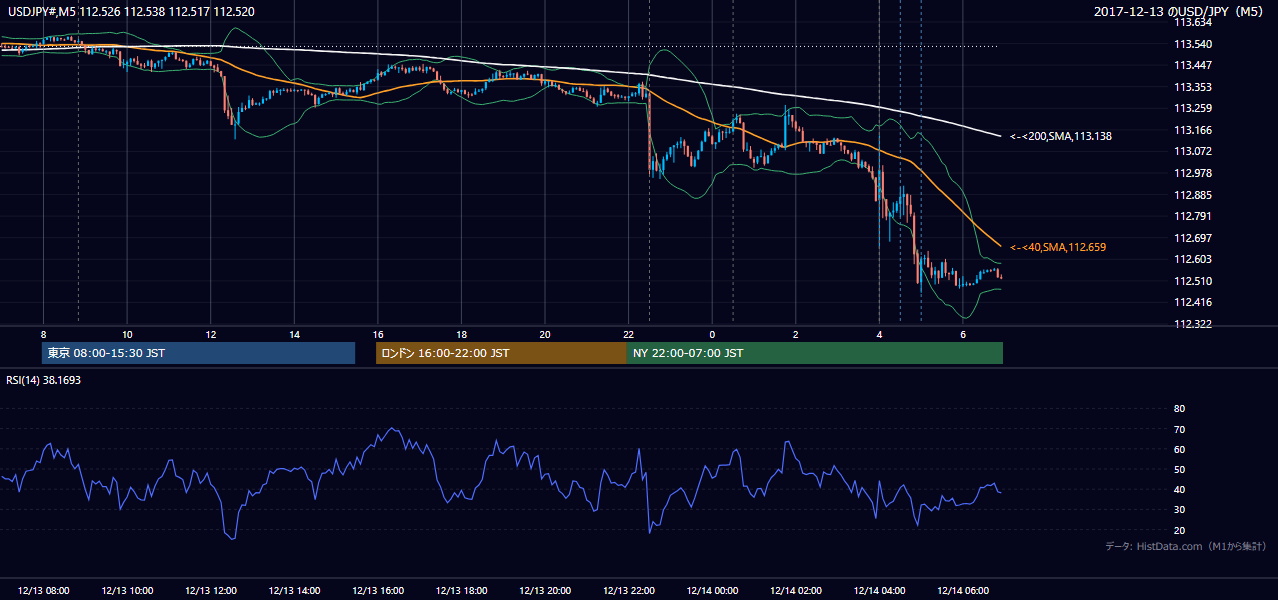Viewport: 1278px width, 600px height.
Task: Click price axis value 112.697
Action: point(1191,238)
